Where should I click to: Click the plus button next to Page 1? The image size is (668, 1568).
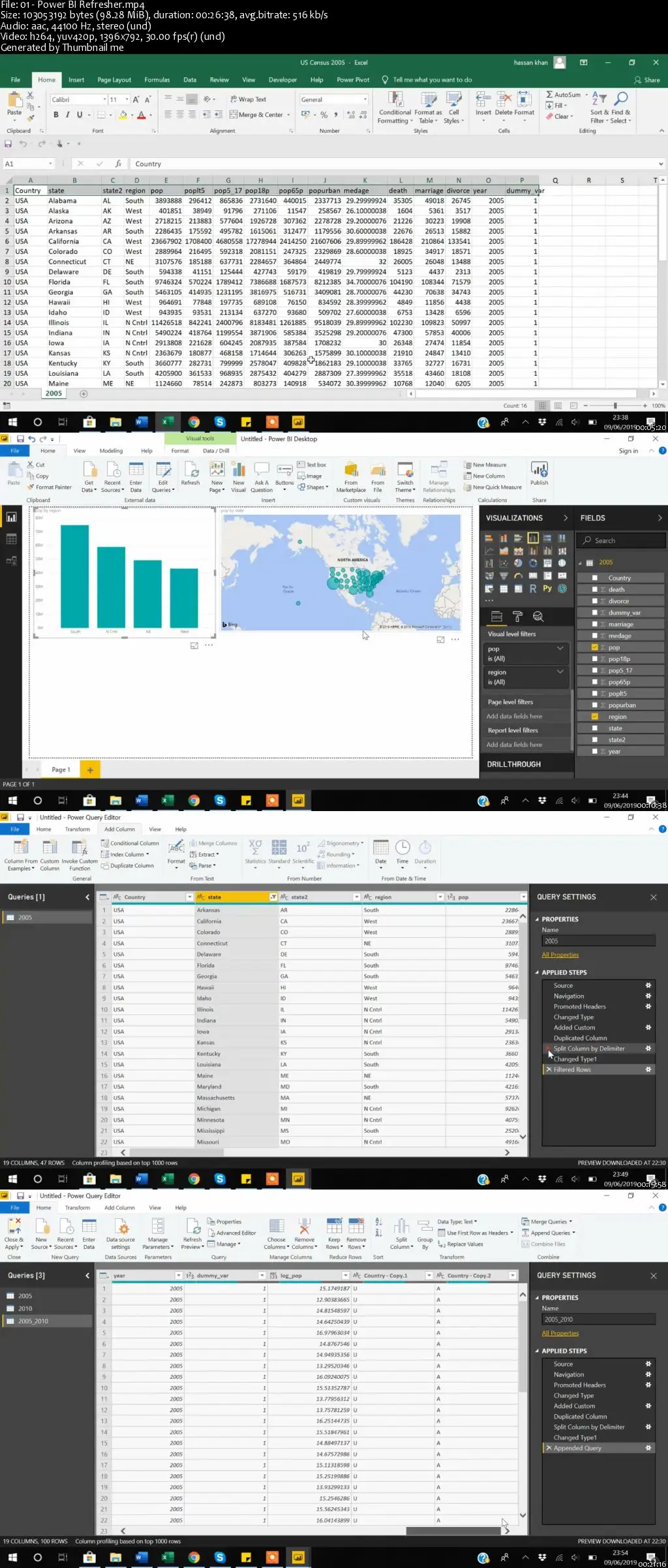point(90,770)
